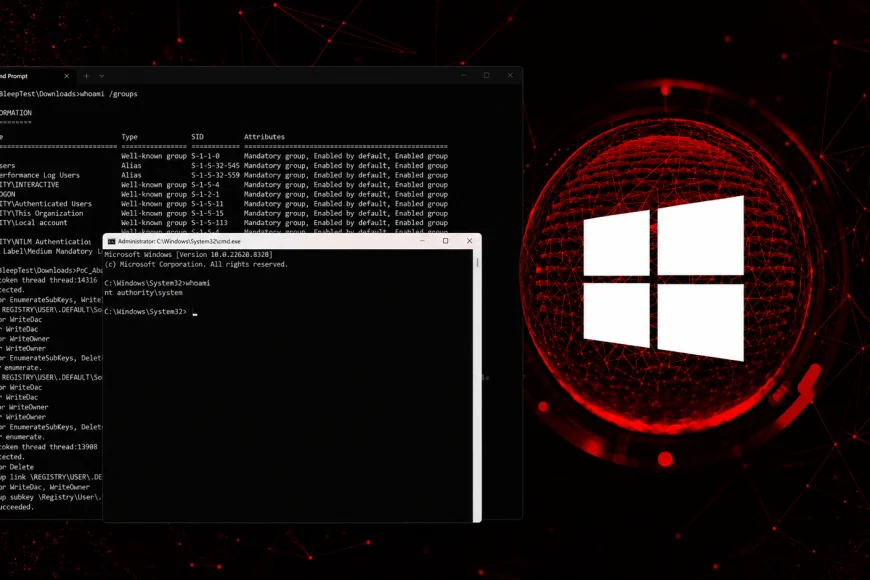Screen dimensions: 870x580
Task: Click the Administrator: C:\Windows\System32\cmd.exe title text
Action: [179, 241]
